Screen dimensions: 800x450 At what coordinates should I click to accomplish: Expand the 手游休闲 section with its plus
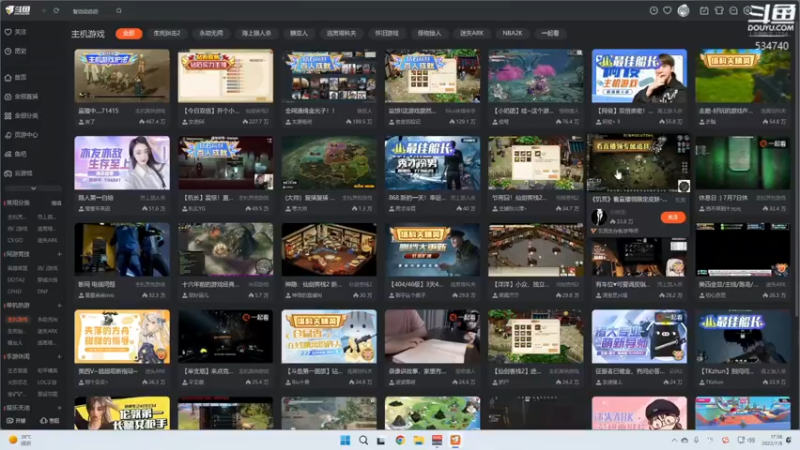point(59,357)
